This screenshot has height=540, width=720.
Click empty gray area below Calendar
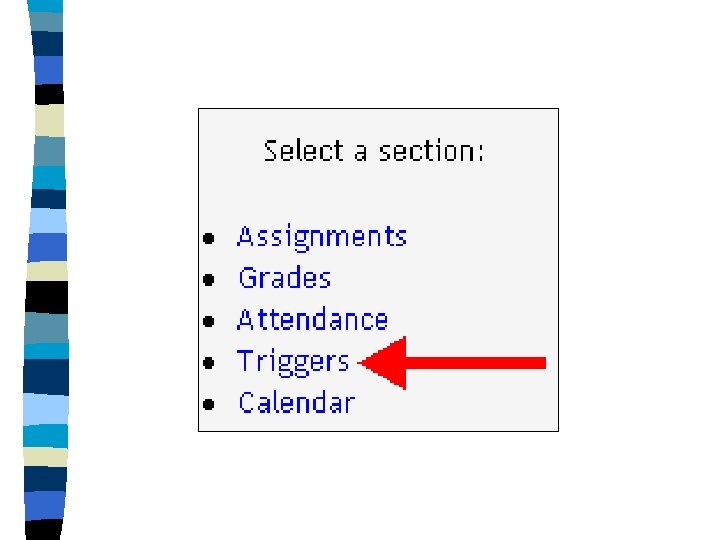(400, 422)
